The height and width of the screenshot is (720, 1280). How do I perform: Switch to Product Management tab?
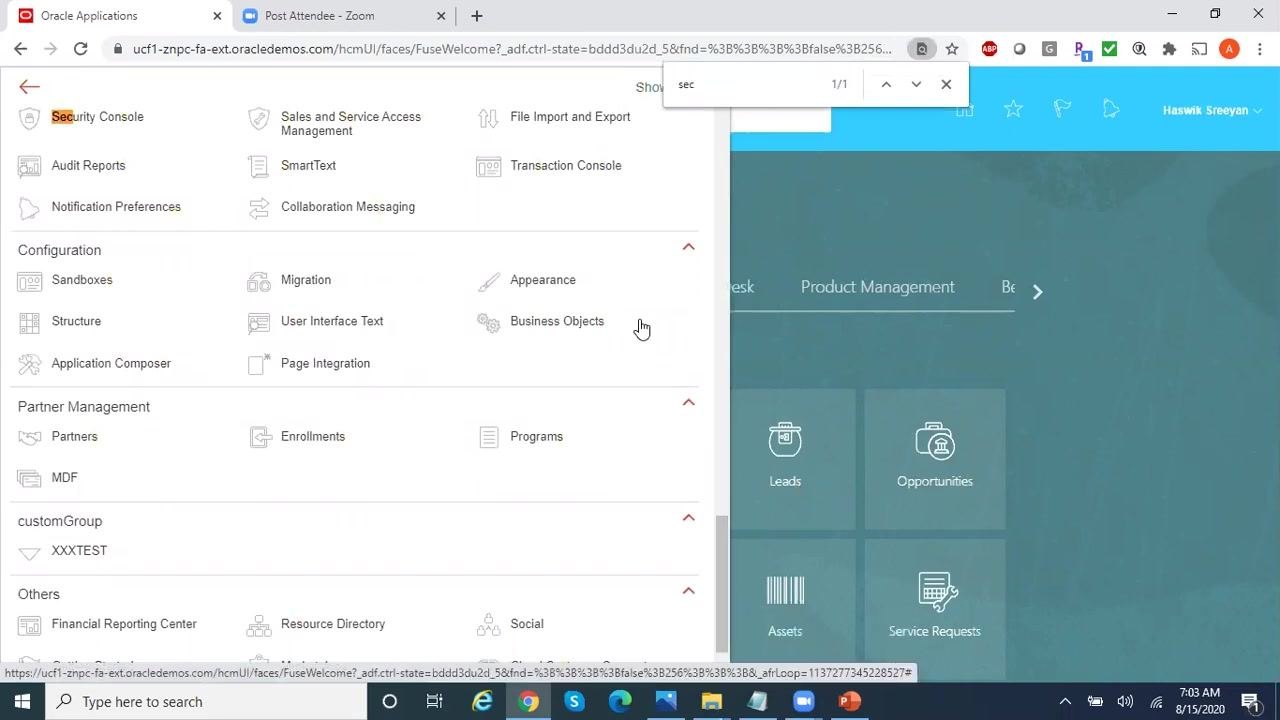coord(877,287)
